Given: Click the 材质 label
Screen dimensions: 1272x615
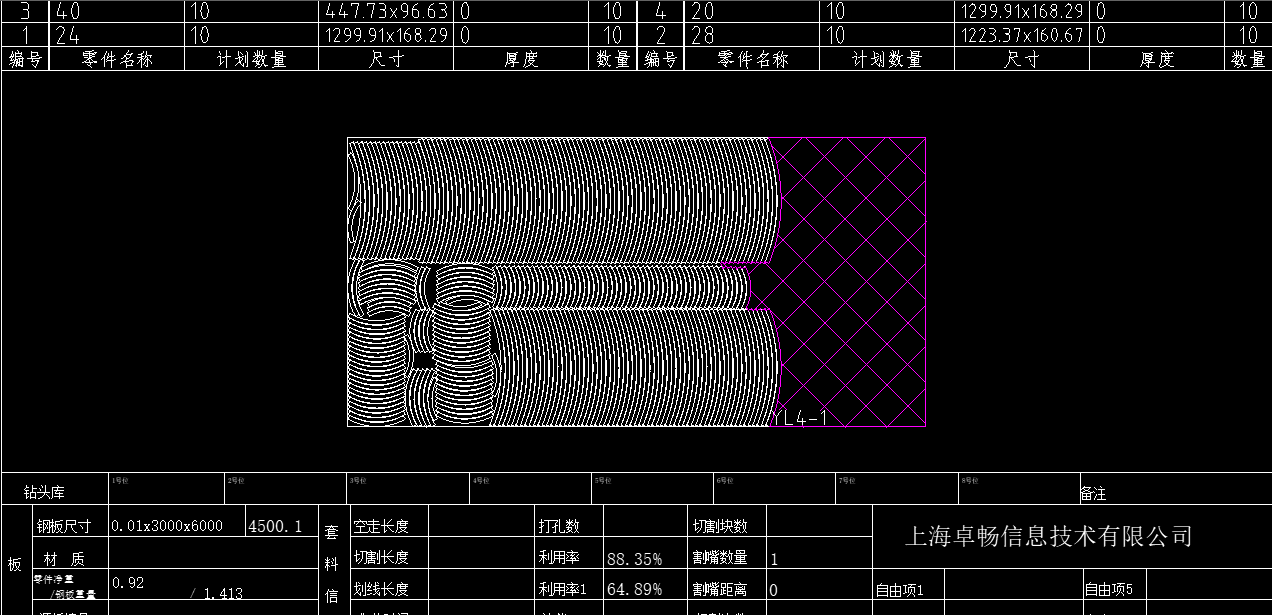Looking at the screenshot, I should pos(64,558).
